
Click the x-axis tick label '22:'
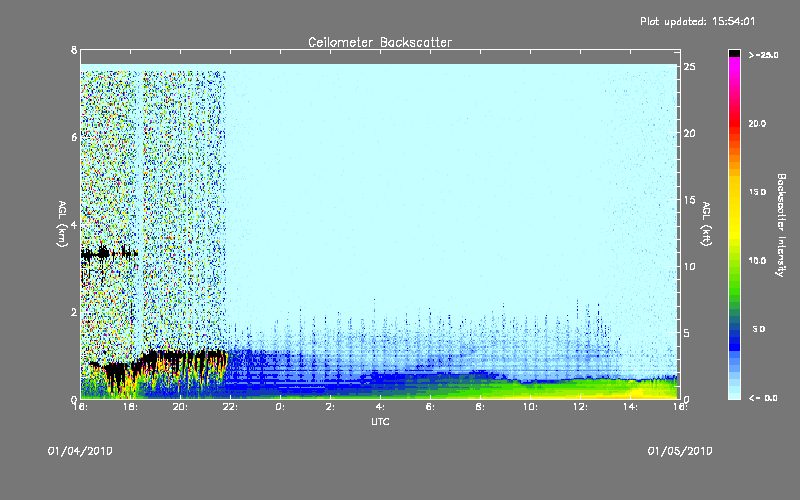pyautogui.click(x=230, y=407)
